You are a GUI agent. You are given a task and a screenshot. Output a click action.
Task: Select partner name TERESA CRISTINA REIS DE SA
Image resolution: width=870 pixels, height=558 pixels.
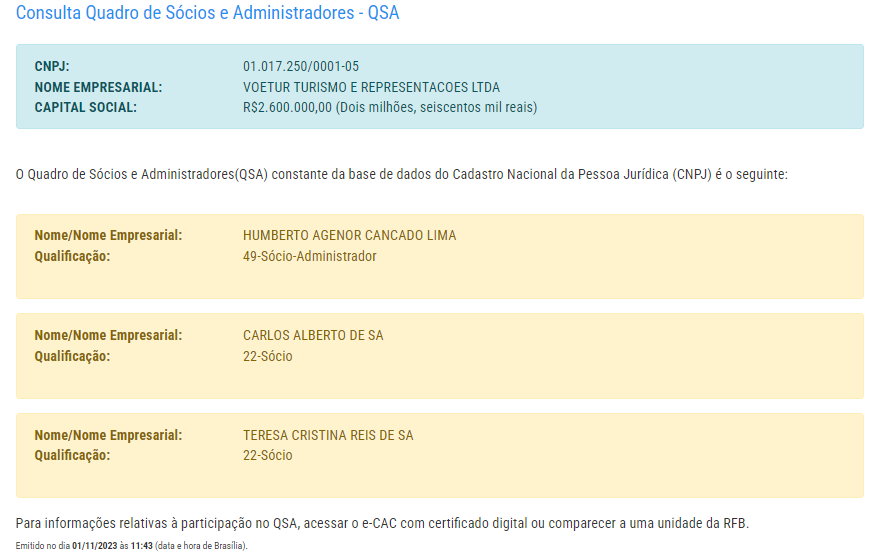click(328, 435)
